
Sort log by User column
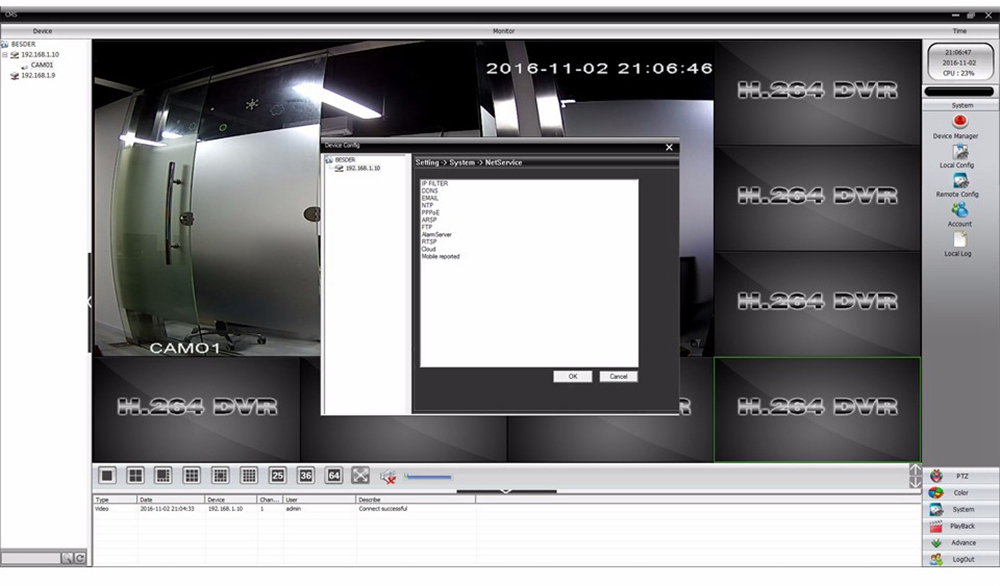[318, 499]
